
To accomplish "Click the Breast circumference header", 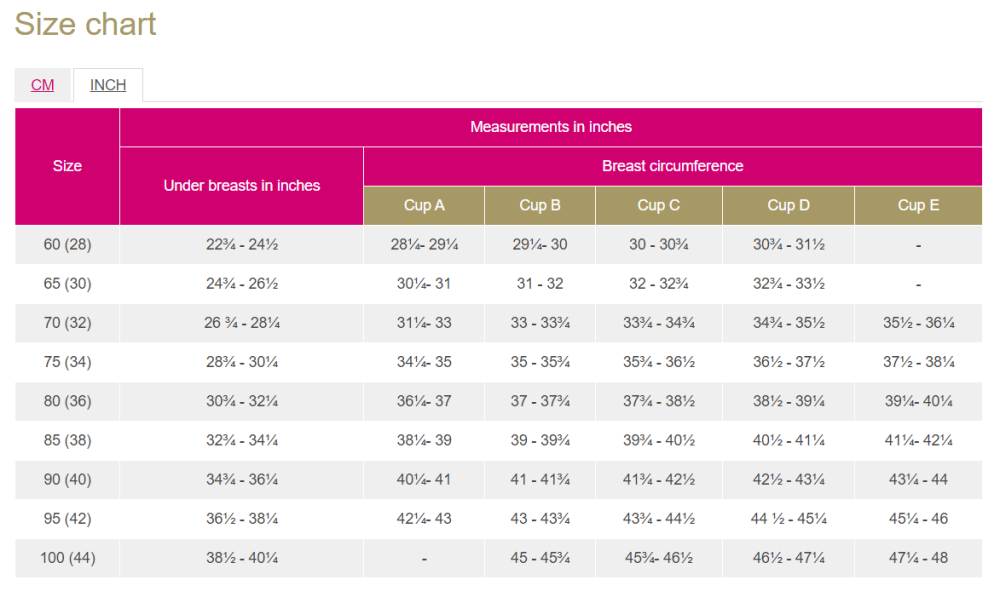I will (672, 166).
